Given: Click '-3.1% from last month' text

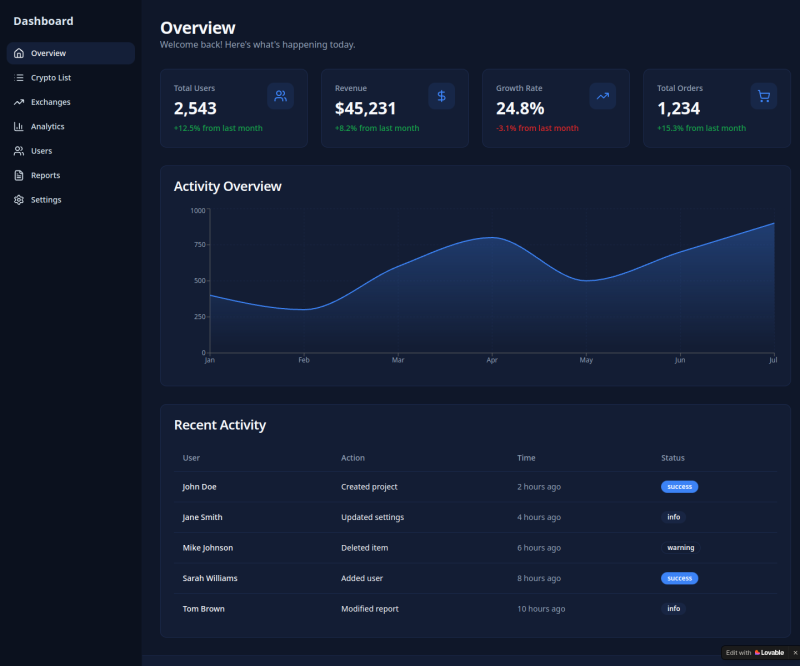Looking at the screenshot, I should click(x=537, y=128).
